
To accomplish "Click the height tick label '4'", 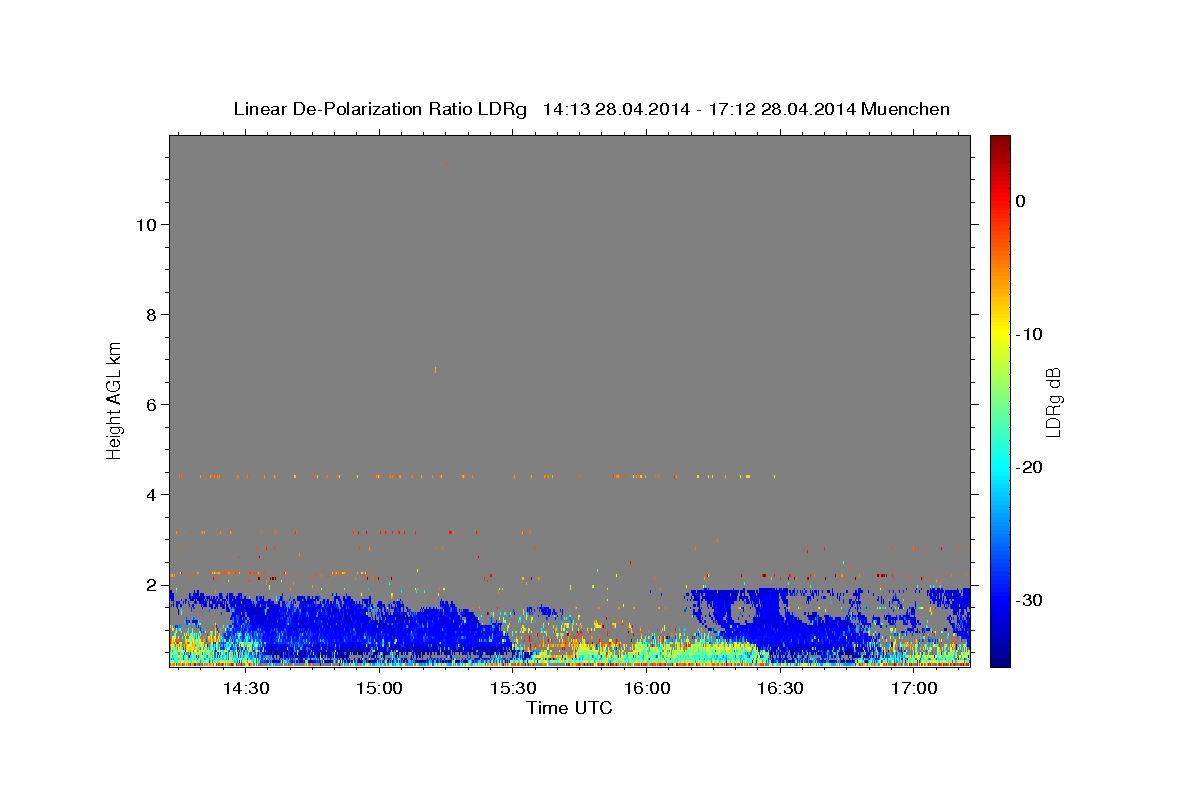I will point(150,494).
